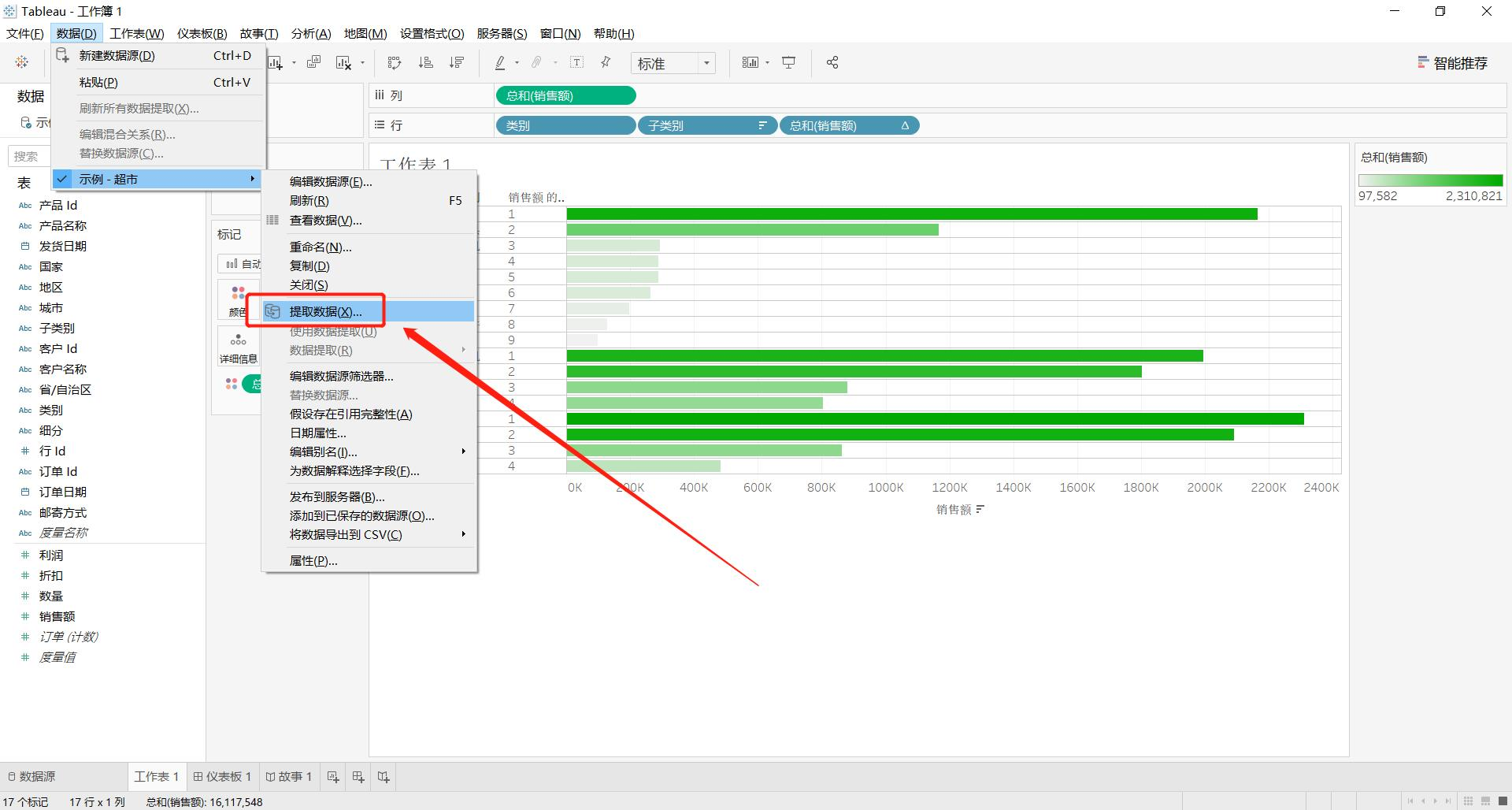1512x810 pixels.
Task: Click the green 总和(销售额) color legend gradient
Action: click(1430, 180)
